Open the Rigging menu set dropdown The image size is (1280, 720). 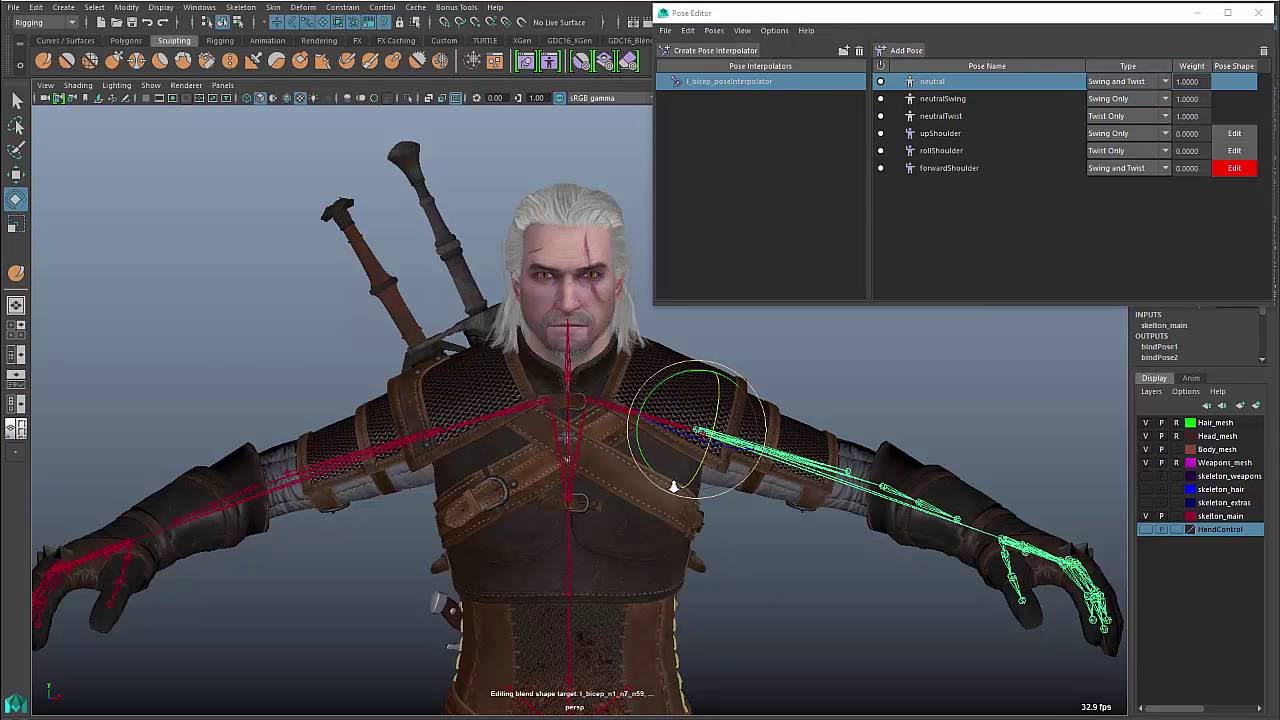(x=45, y=22)
